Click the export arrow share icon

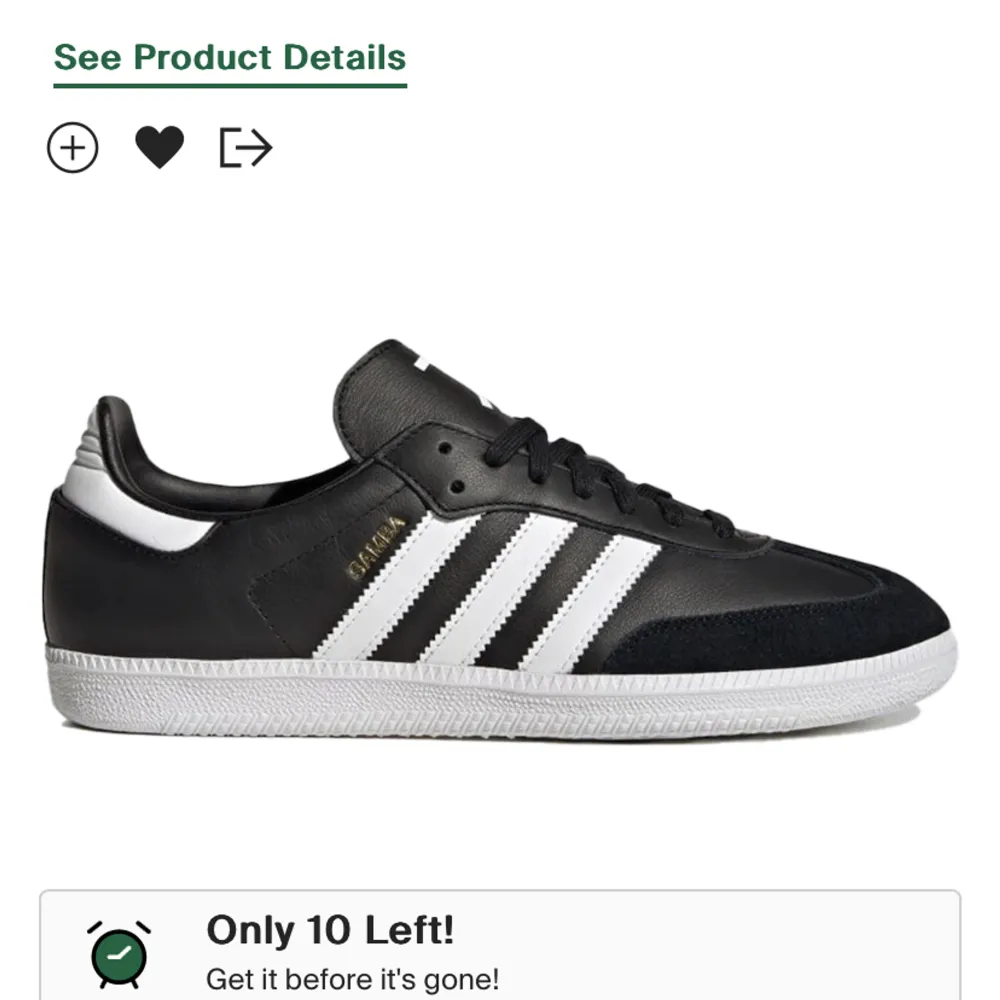pos(246,146)
